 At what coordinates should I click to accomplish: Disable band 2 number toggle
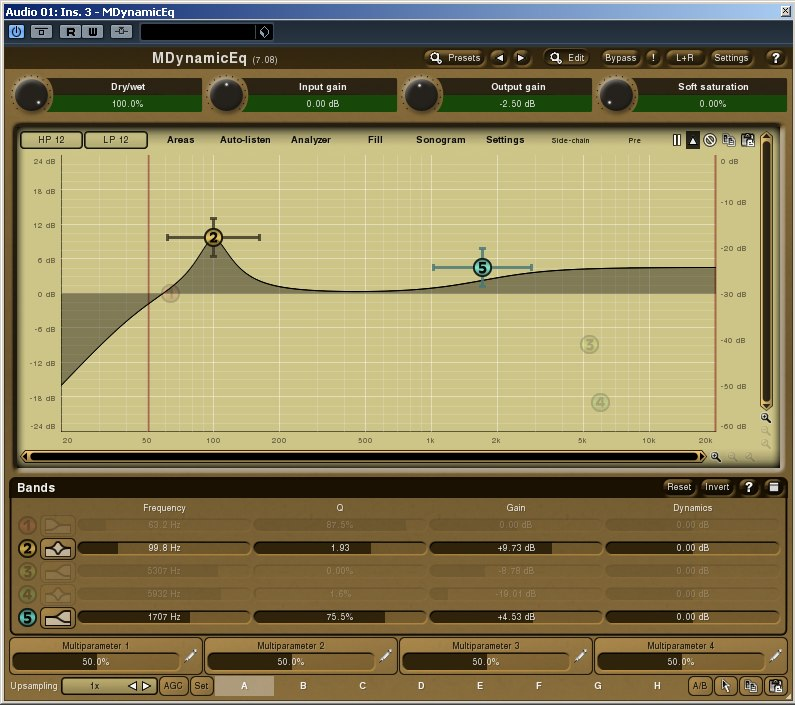tap(27, 548)
